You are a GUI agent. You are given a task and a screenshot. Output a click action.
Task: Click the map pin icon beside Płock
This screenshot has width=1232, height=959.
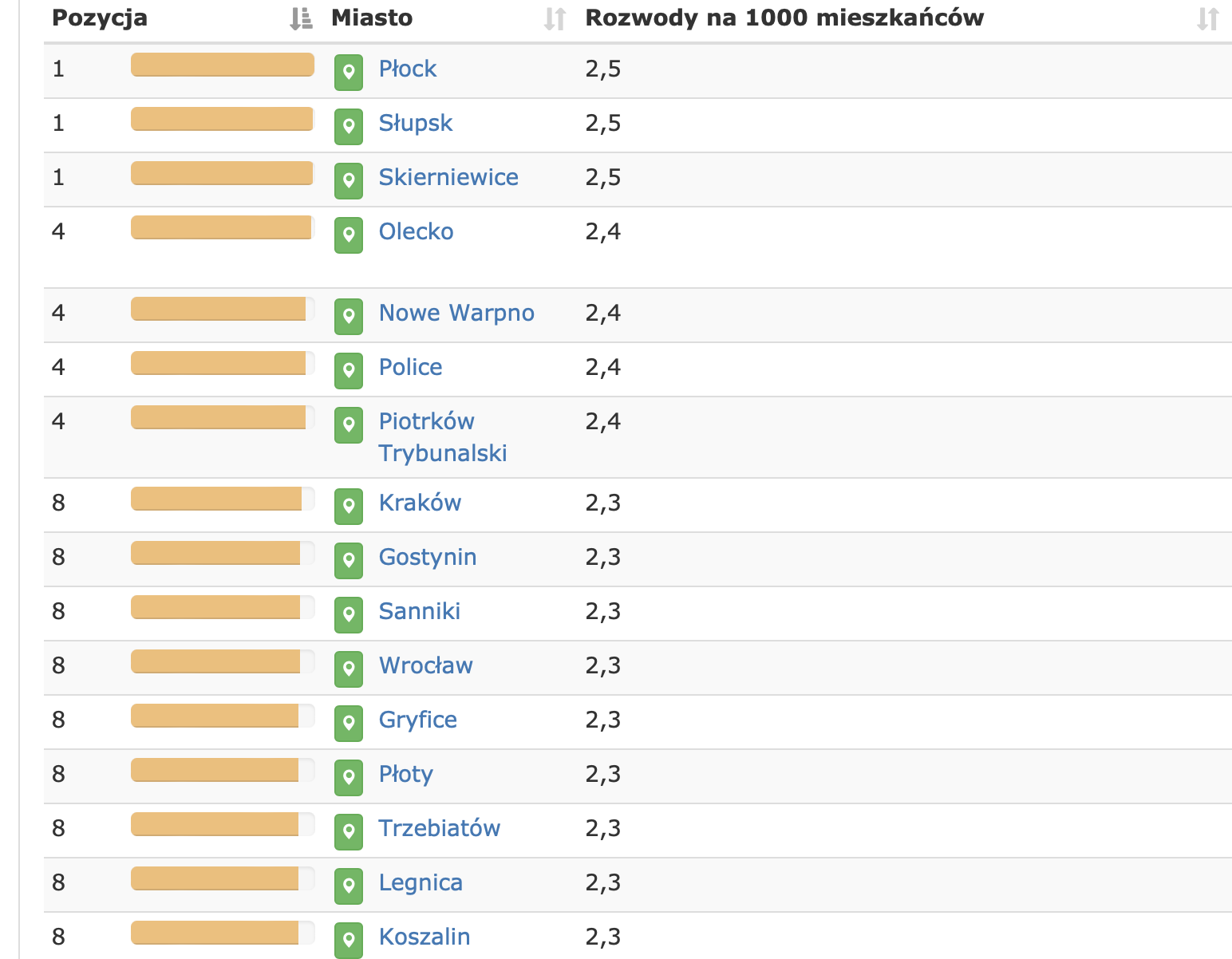349,73
